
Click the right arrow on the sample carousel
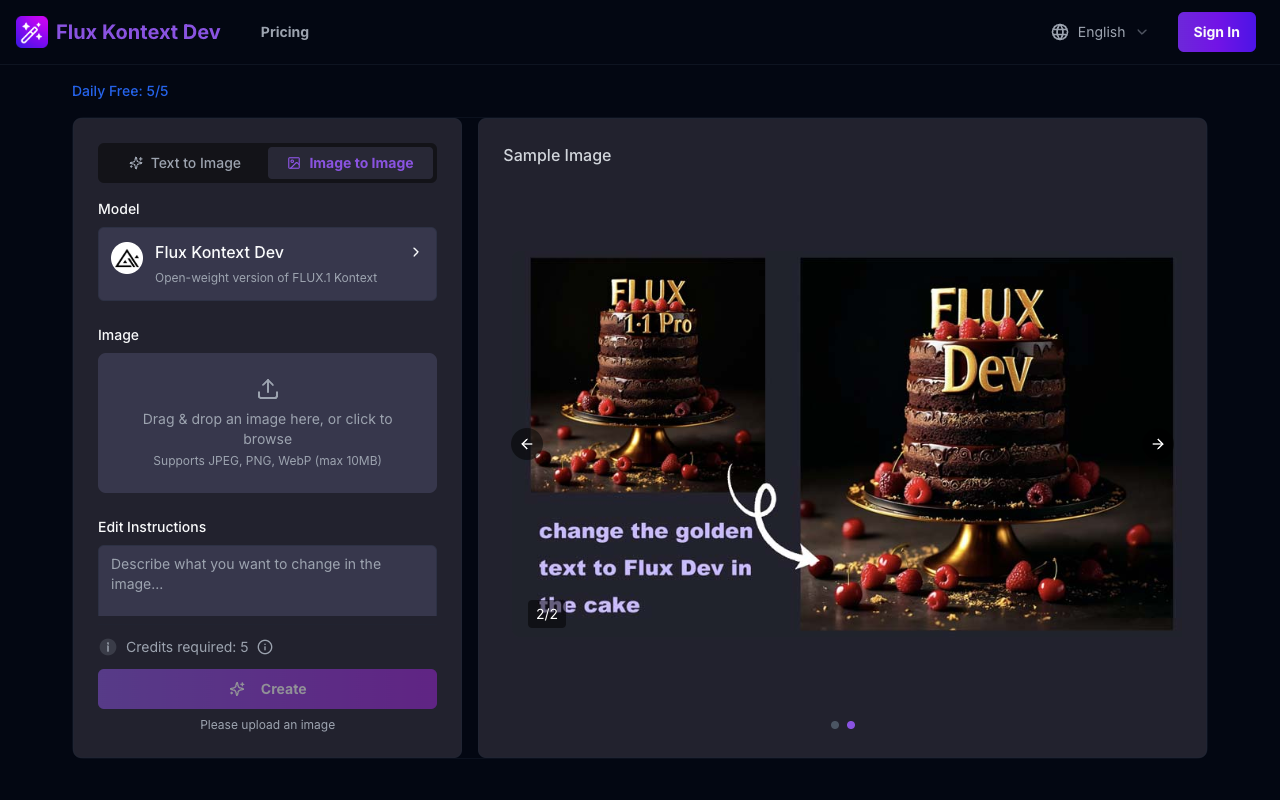tap(1158, 443)
